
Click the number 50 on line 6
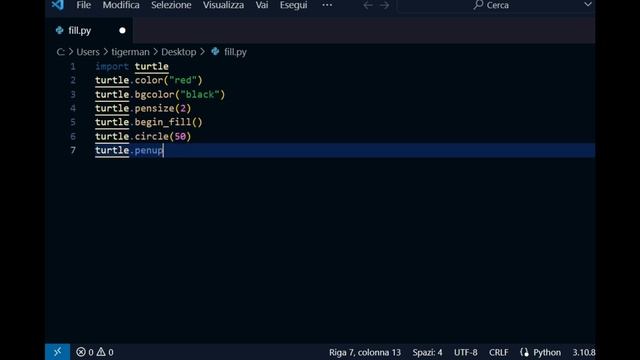pos(180,136)
